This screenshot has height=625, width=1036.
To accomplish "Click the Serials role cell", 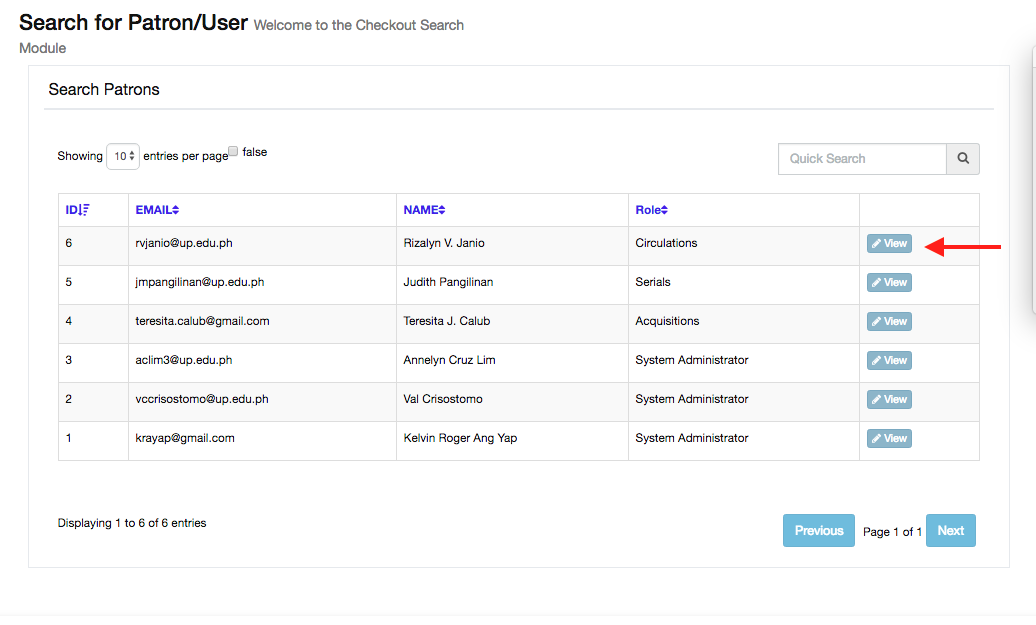I will click(x=653, y=282).
